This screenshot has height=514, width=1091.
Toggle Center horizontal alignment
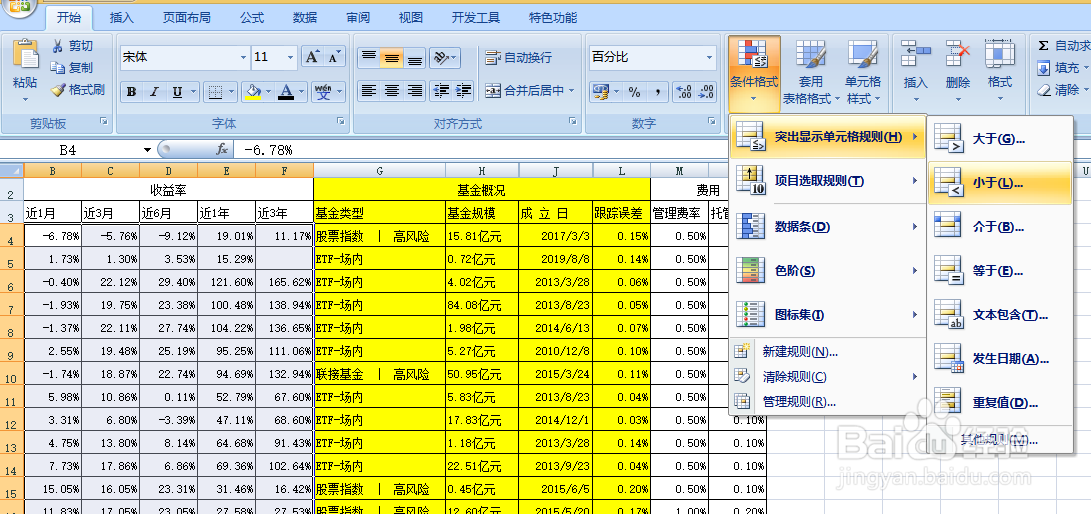392,90
